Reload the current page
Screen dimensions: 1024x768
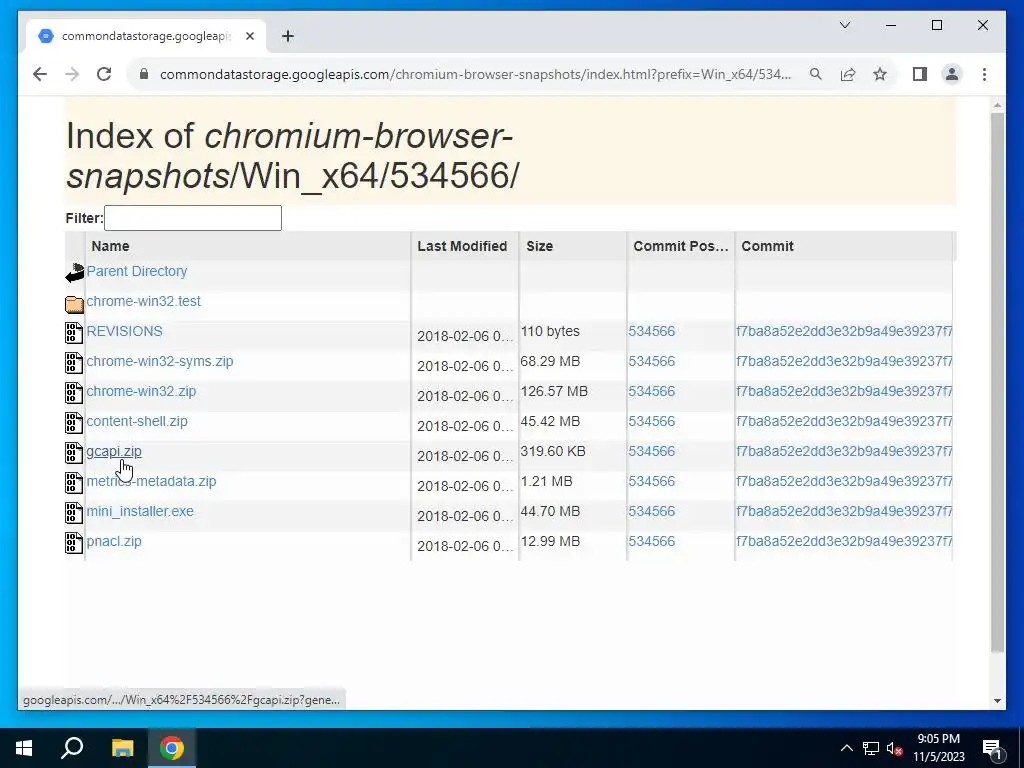[104, 74]
